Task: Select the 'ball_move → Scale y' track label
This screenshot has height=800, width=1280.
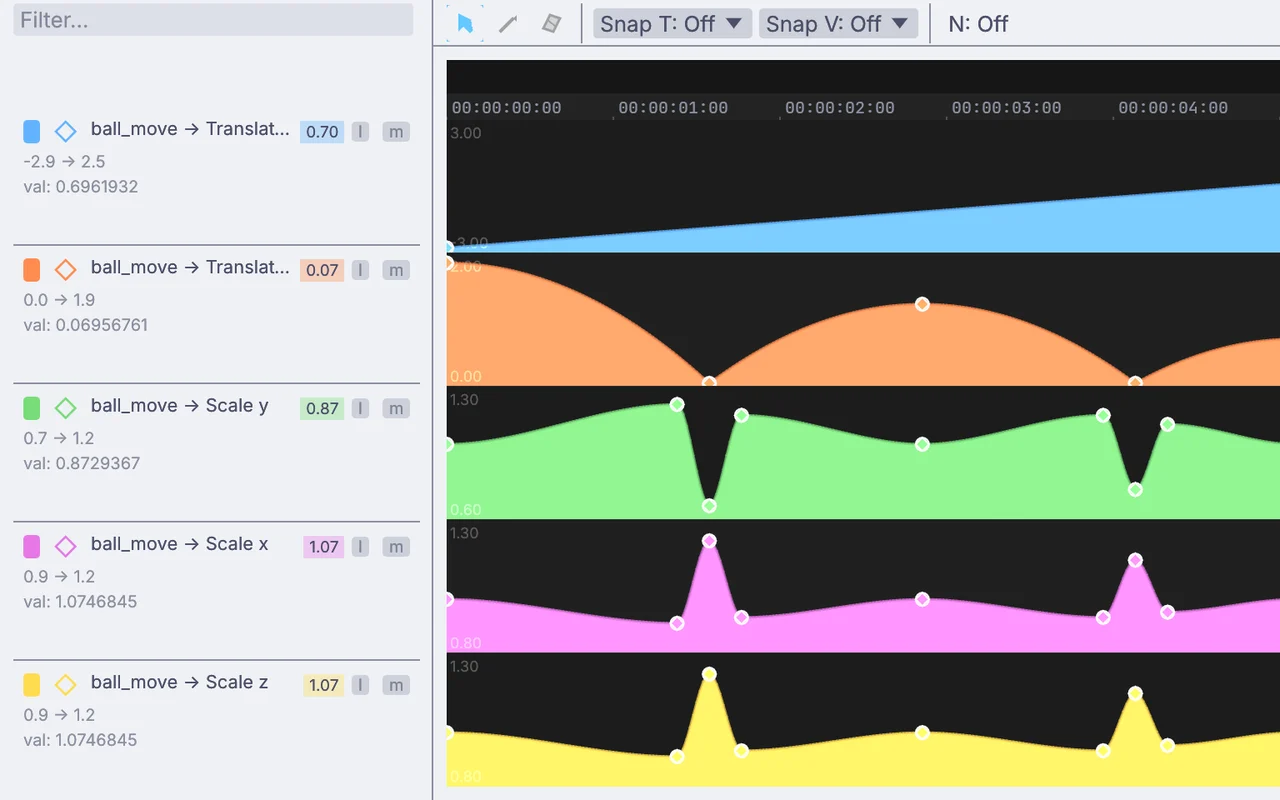Action: coord(180,406)
